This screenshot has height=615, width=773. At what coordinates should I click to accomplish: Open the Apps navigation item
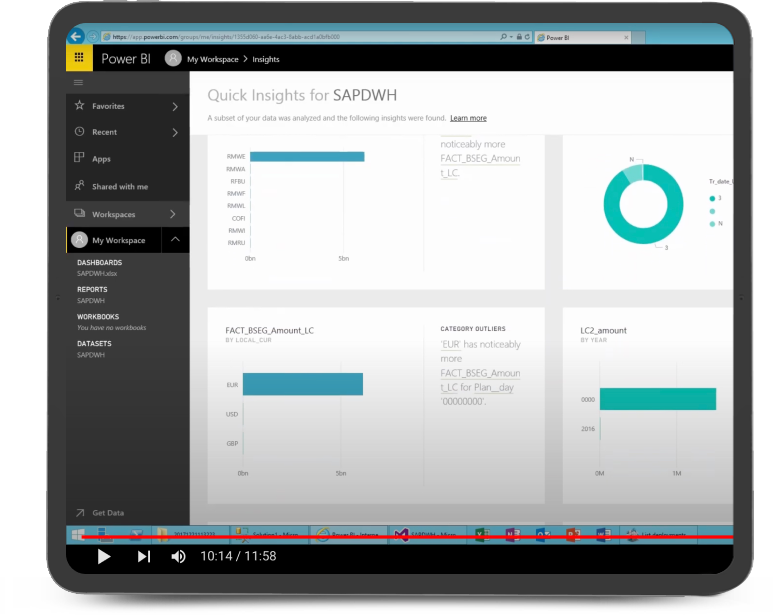(128, 159)
